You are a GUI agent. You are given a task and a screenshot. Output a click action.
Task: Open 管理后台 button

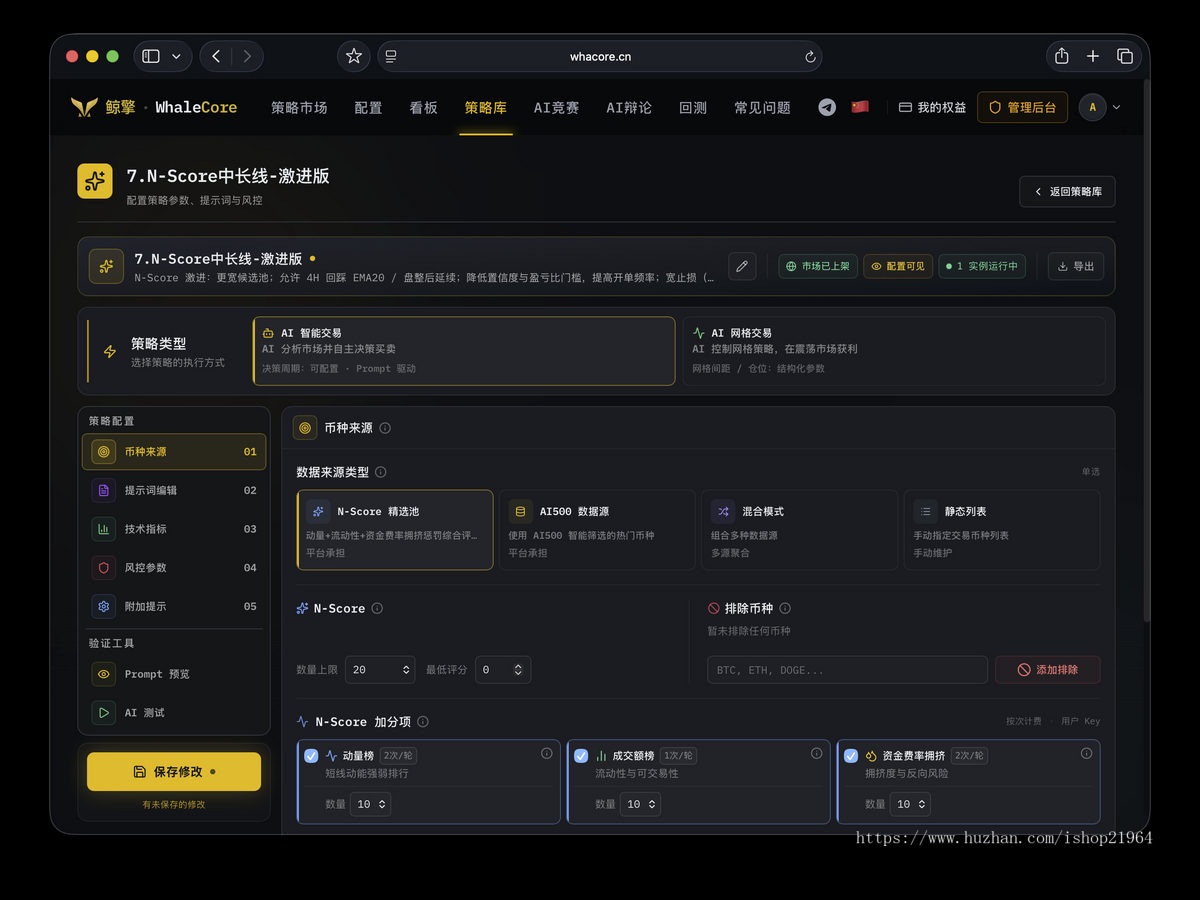(1022, 107)
